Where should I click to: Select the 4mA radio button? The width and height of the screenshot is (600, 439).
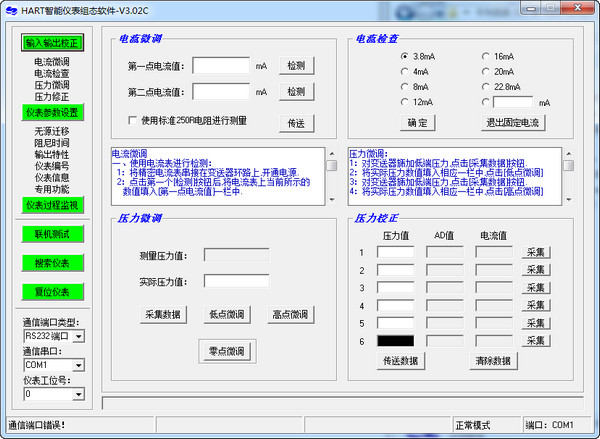point(405,72)
